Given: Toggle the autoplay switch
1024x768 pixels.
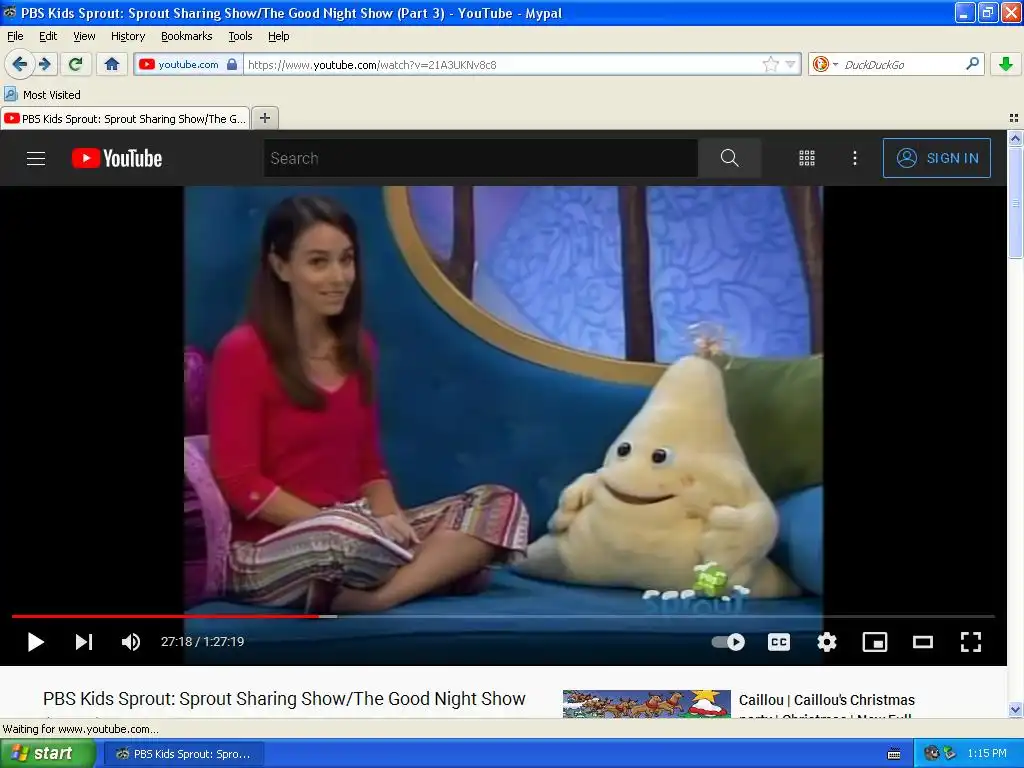Looking at the screenshot, I should click(x=728, y=642).
